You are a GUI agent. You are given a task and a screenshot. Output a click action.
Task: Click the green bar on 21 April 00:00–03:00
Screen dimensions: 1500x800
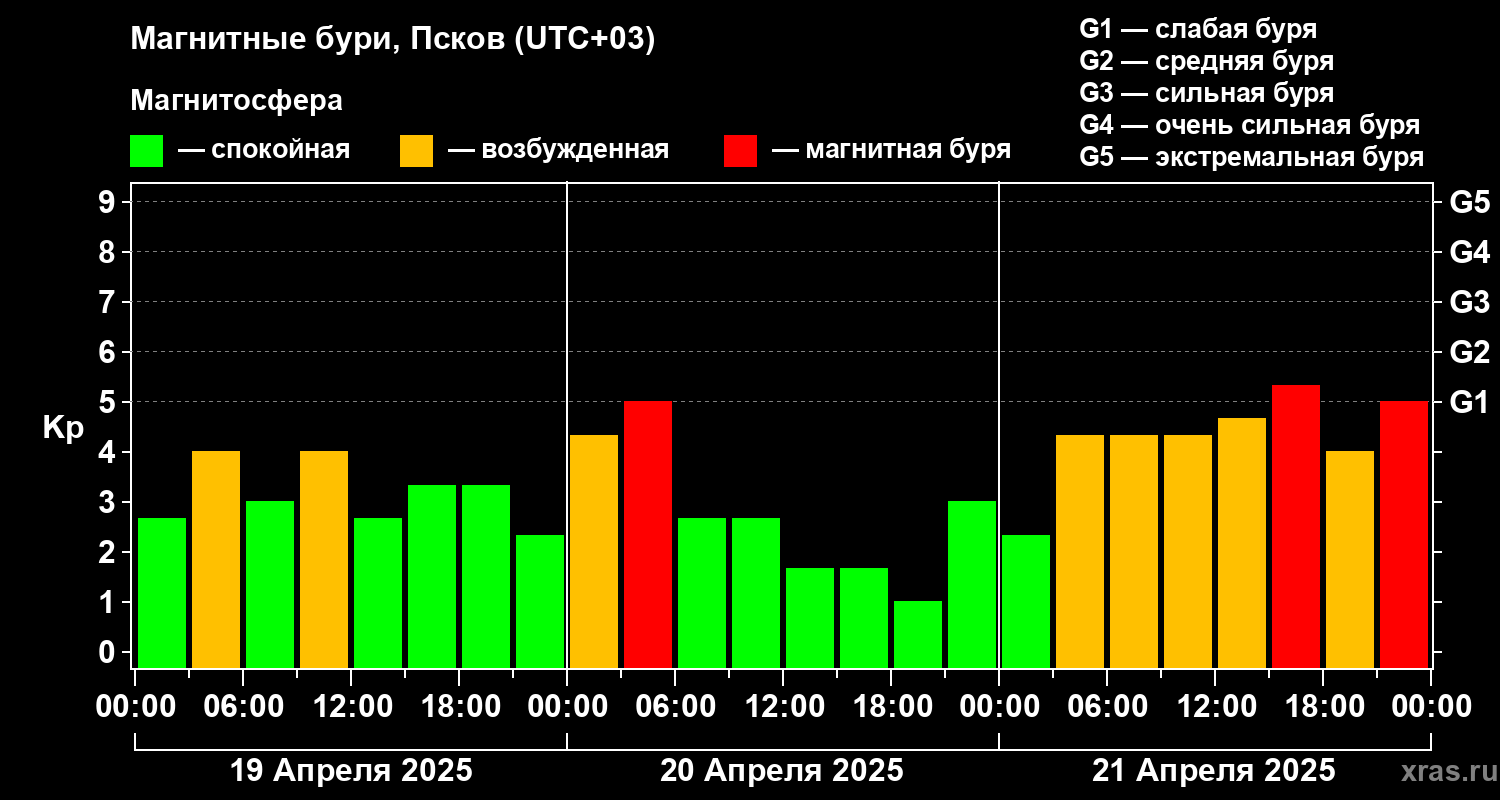click(x=1026, y=602)
